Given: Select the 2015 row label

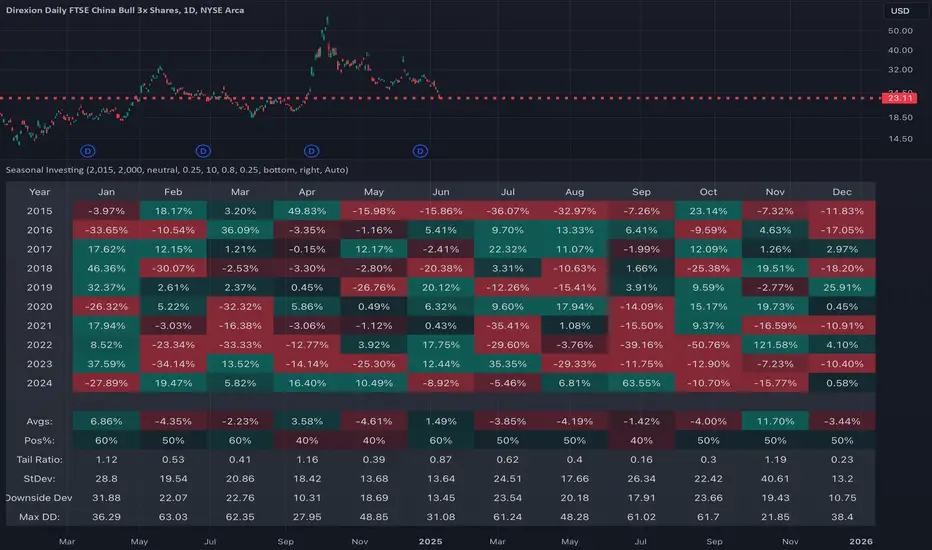Looking at the screenshot, I should click(x=40, y=211).
